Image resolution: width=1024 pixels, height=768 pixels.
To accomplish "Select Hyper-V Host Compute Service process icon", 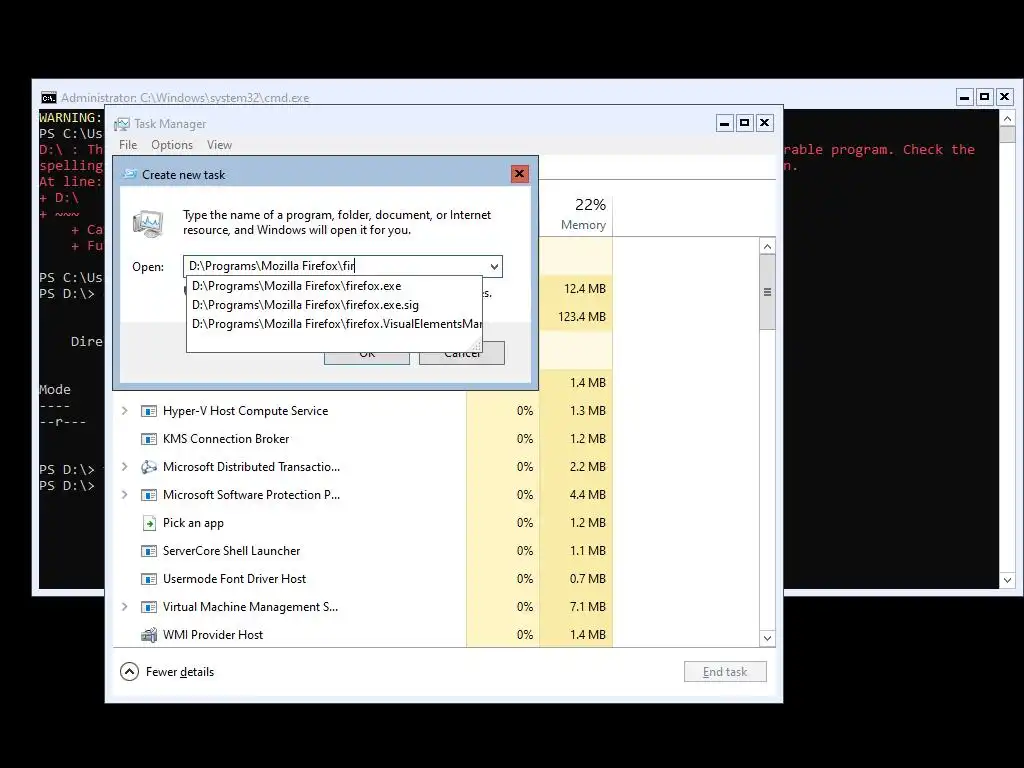I will tap(149, 411).
